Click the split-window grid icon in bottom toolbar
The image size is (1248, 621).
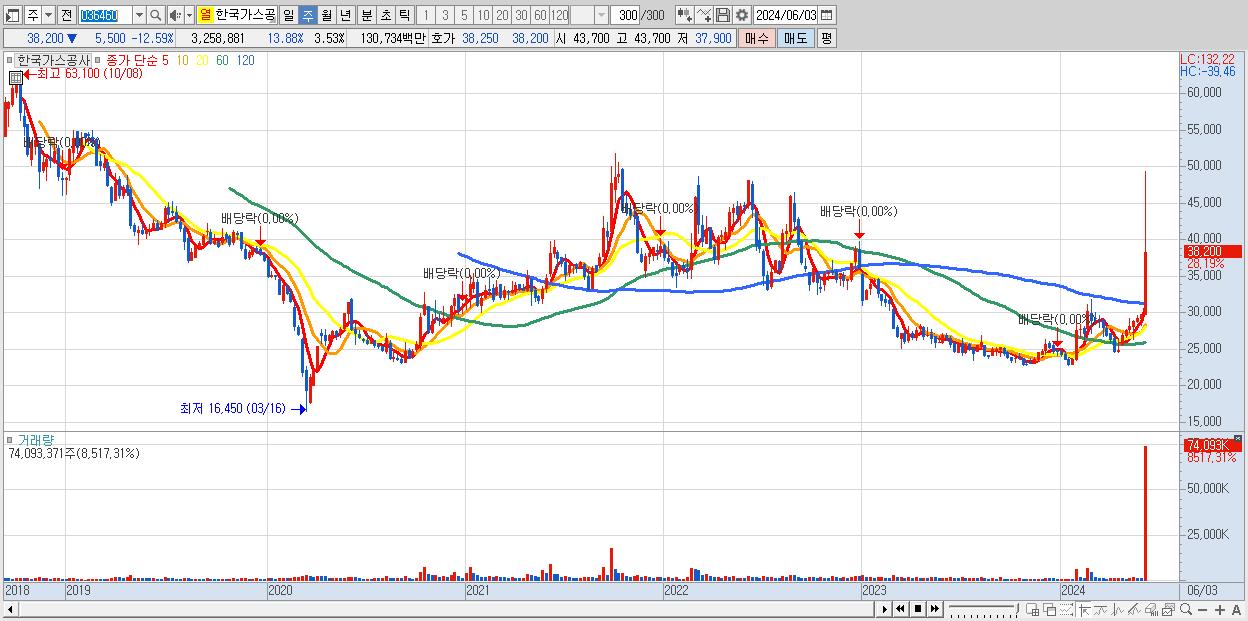point(1032,610)
